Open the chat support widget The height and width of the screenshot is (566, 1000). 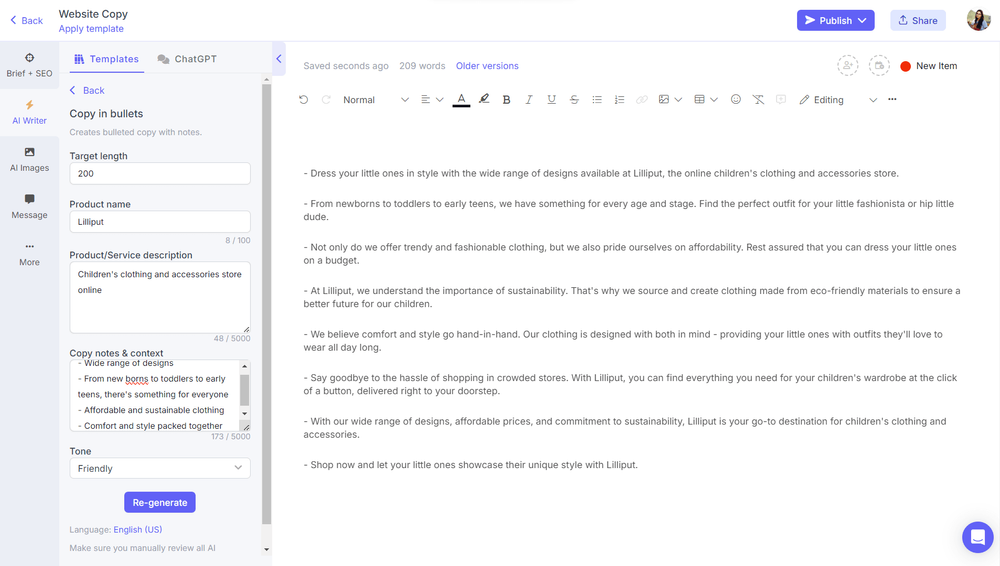(x=978, y=537)
